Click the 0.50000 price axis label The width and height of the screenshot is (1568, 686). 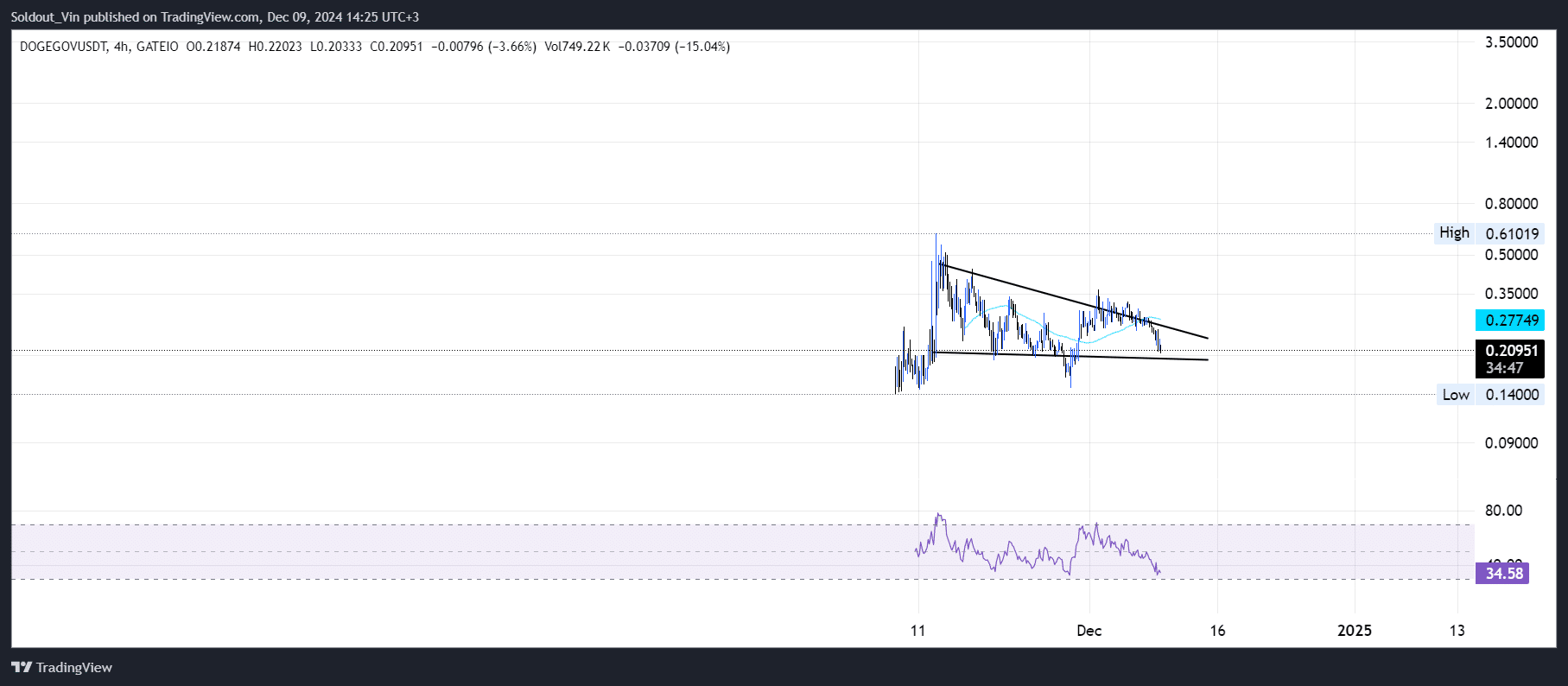pos(1511,255)
